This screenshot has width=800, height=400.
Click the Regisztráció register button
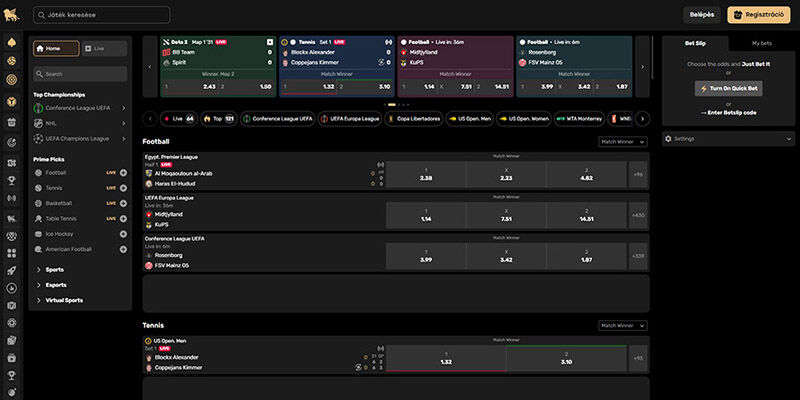click(x=759, y=15)
